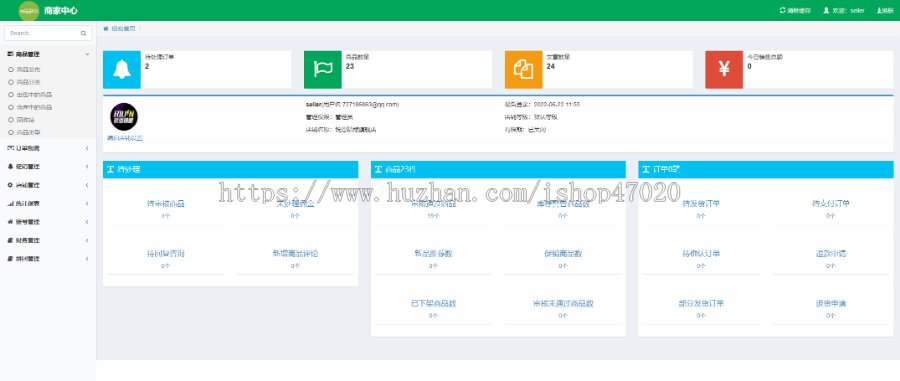The height and width of the screenshot is (381, 900).
Task: Open the 商品类型 submenu item
Action: pos(28,132)
